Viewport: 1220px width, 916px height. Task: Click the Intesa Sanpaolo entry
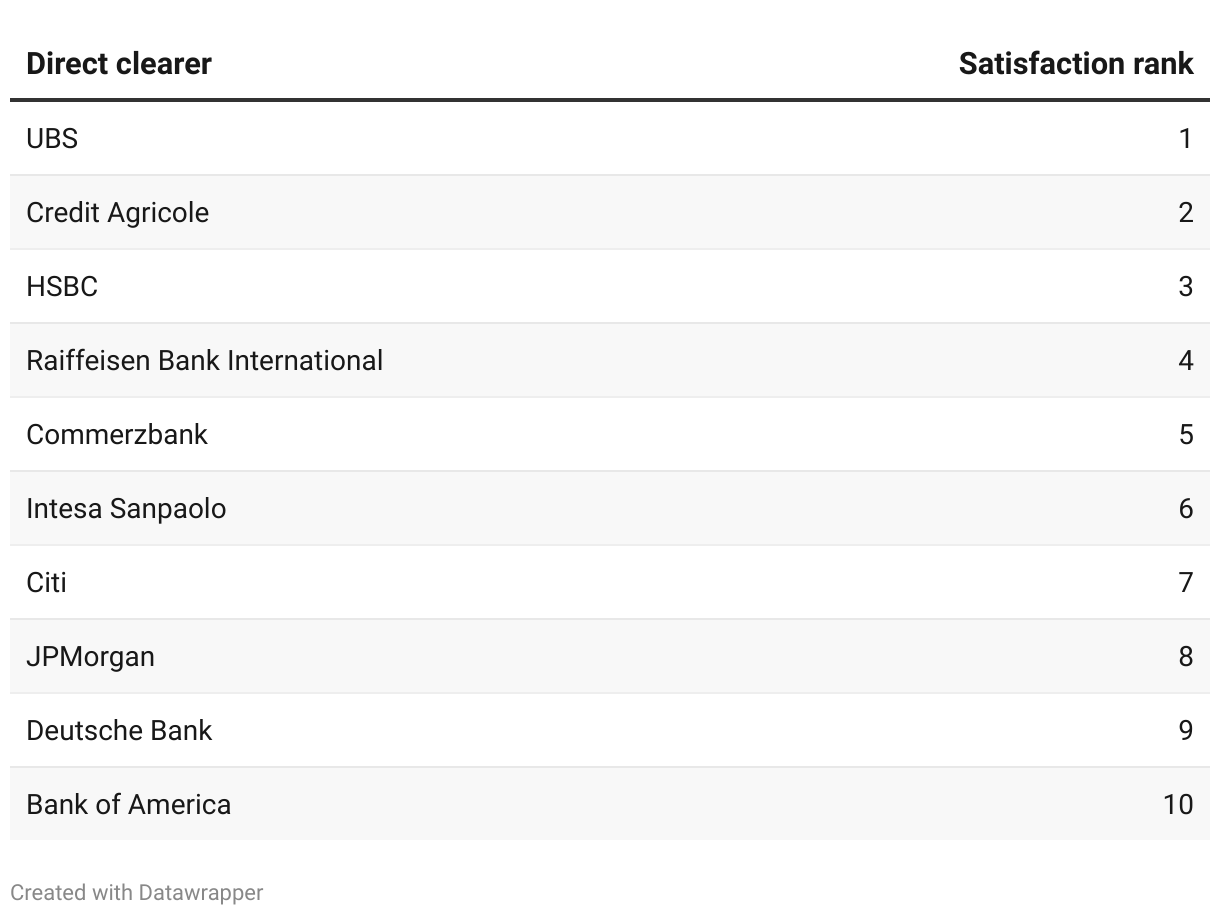pos(126,509)
